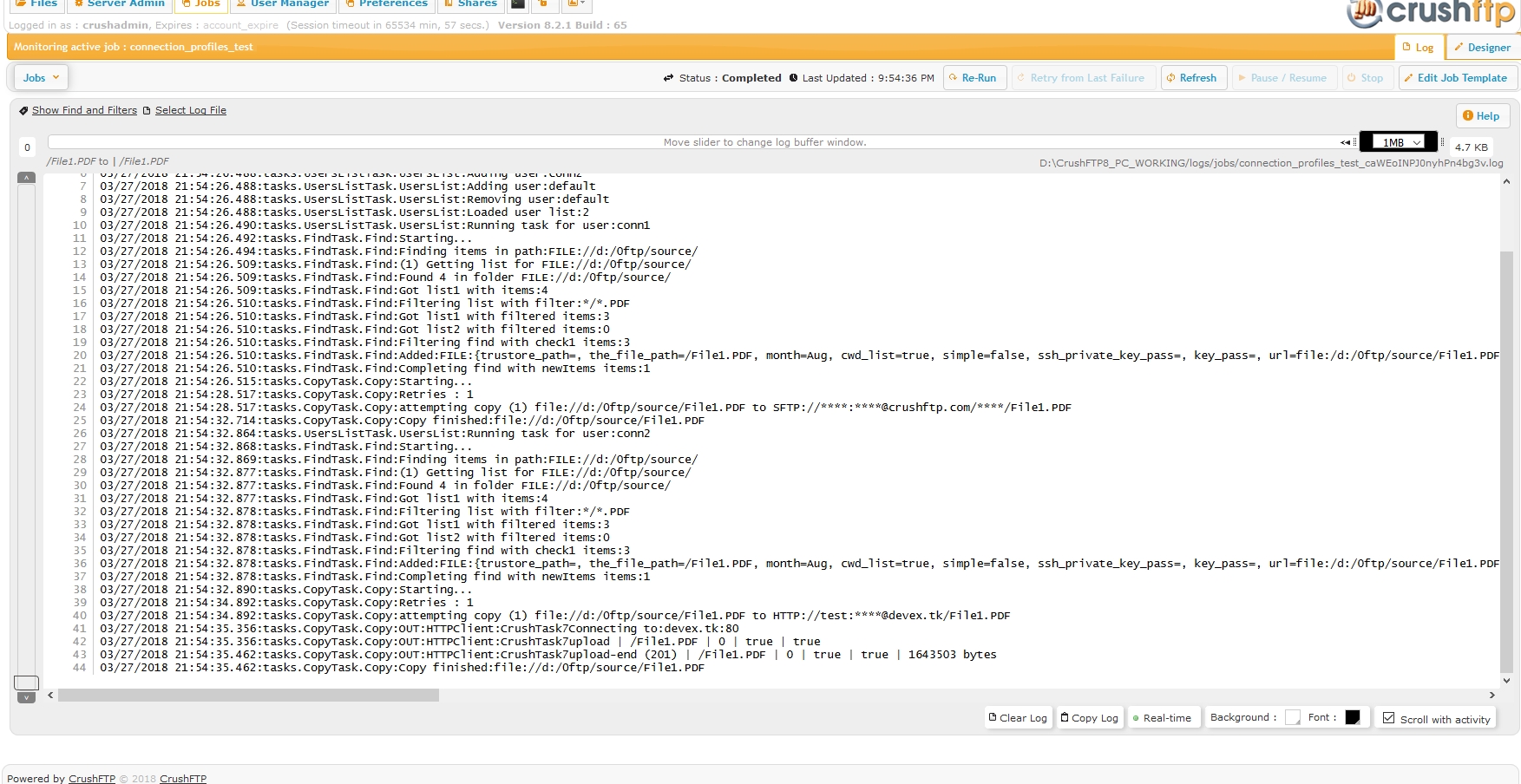Pick the black Font color swatch

1352,717
